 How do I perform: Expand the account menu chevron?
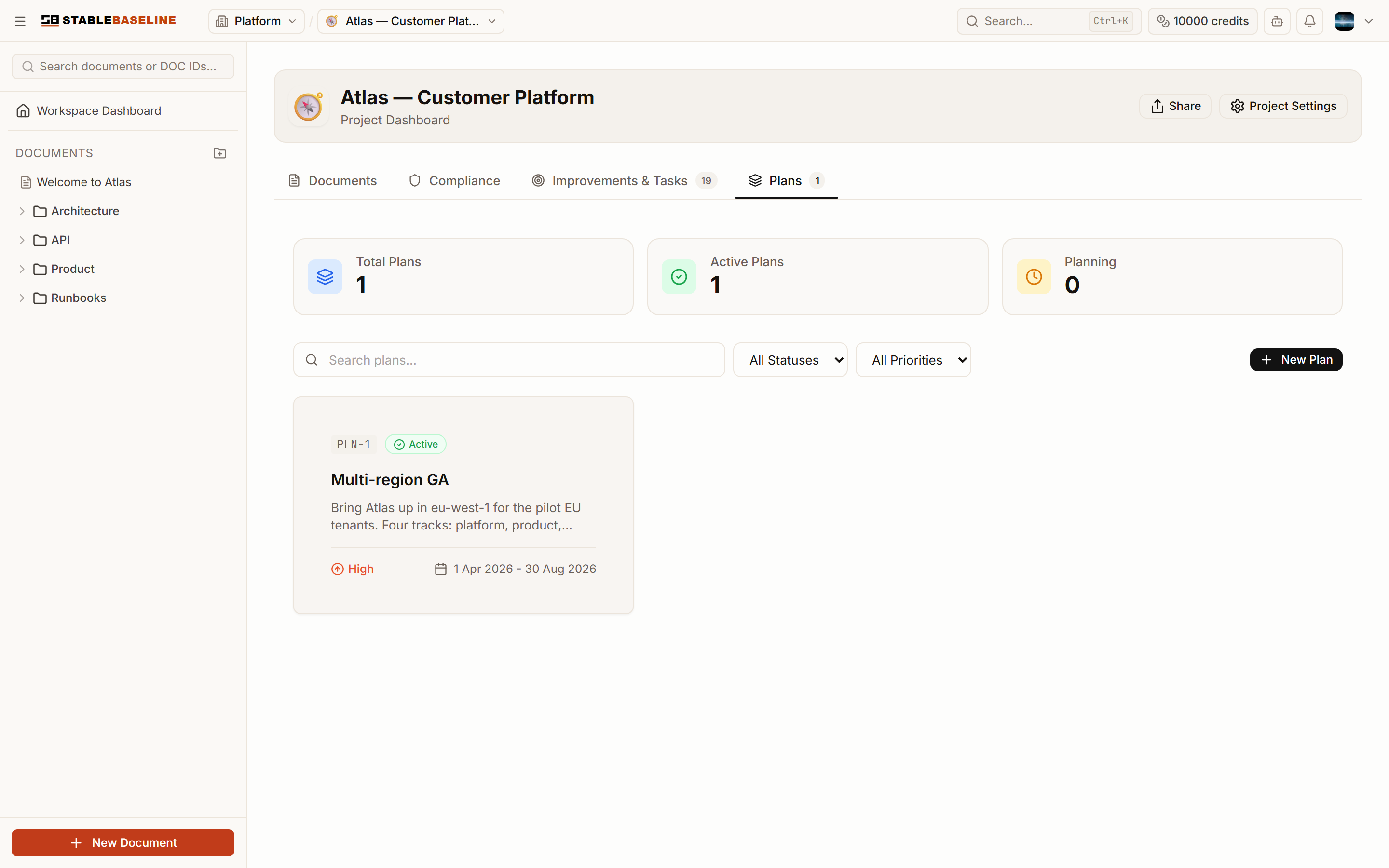(1369, 21)
